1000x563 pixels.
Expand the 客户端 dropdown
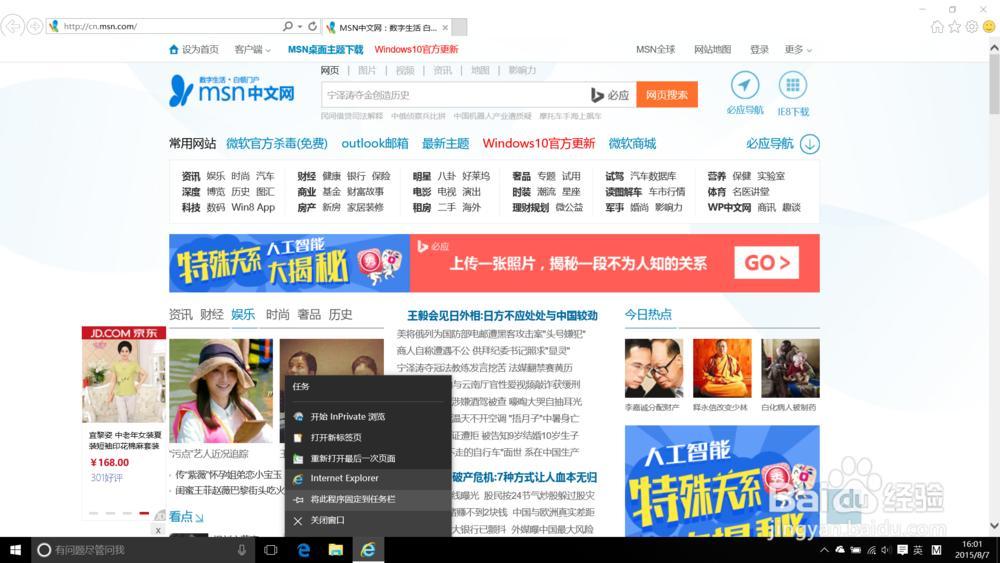coord(253,49)
